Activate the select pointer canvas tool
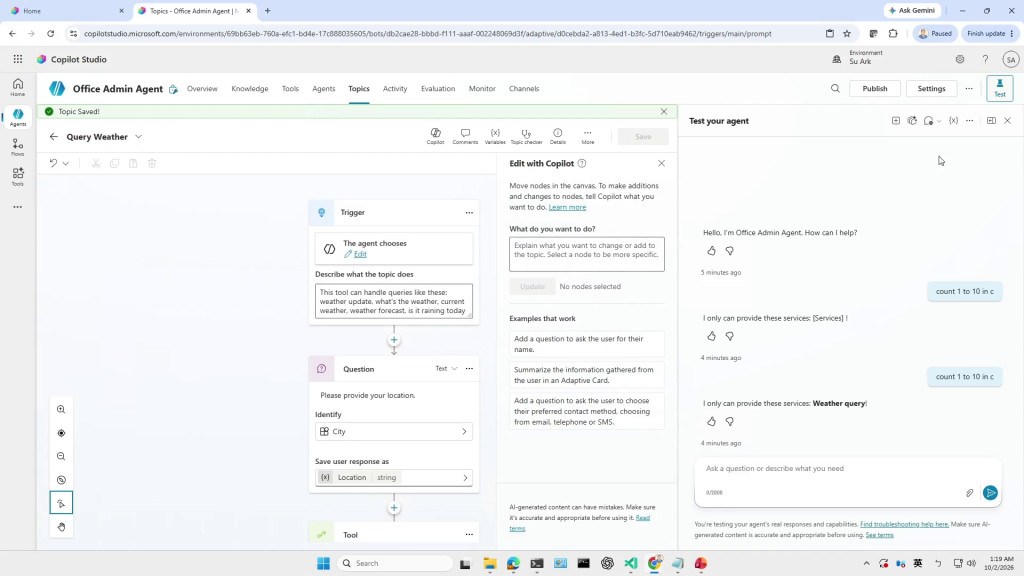This screenshot has height=576, width=1024. coord(61,503)
